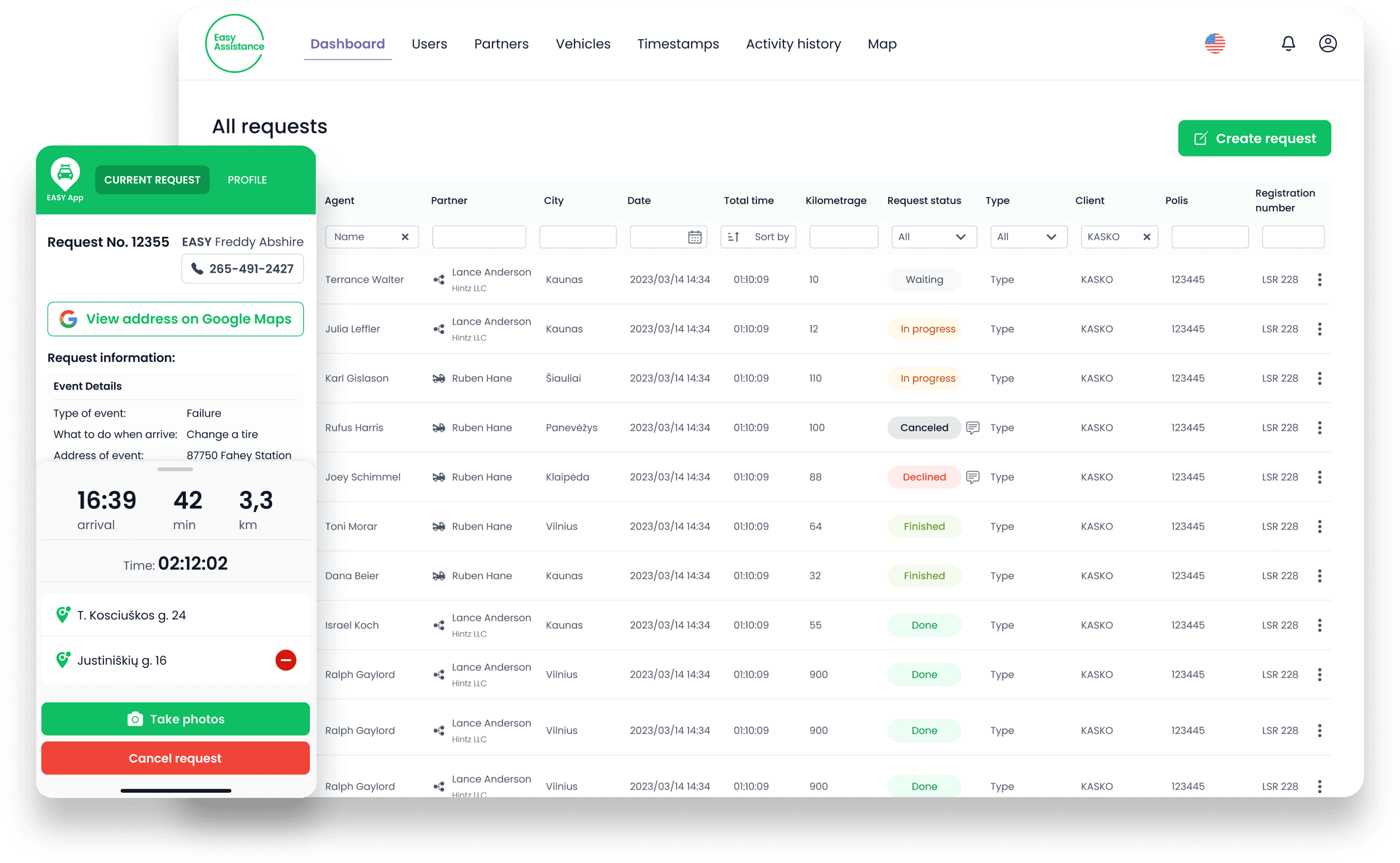The width and height of the screenshot is (1400, 863).
Task: Click the US flag language selector
Action: tap(1215, 43)
